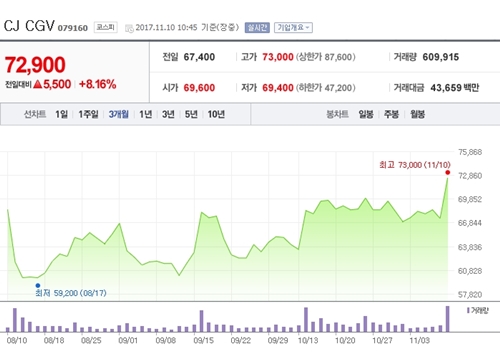Switch chart range to 5년
Image resolution: width=500 pixels, height=361 pixels.
(191, 114)
